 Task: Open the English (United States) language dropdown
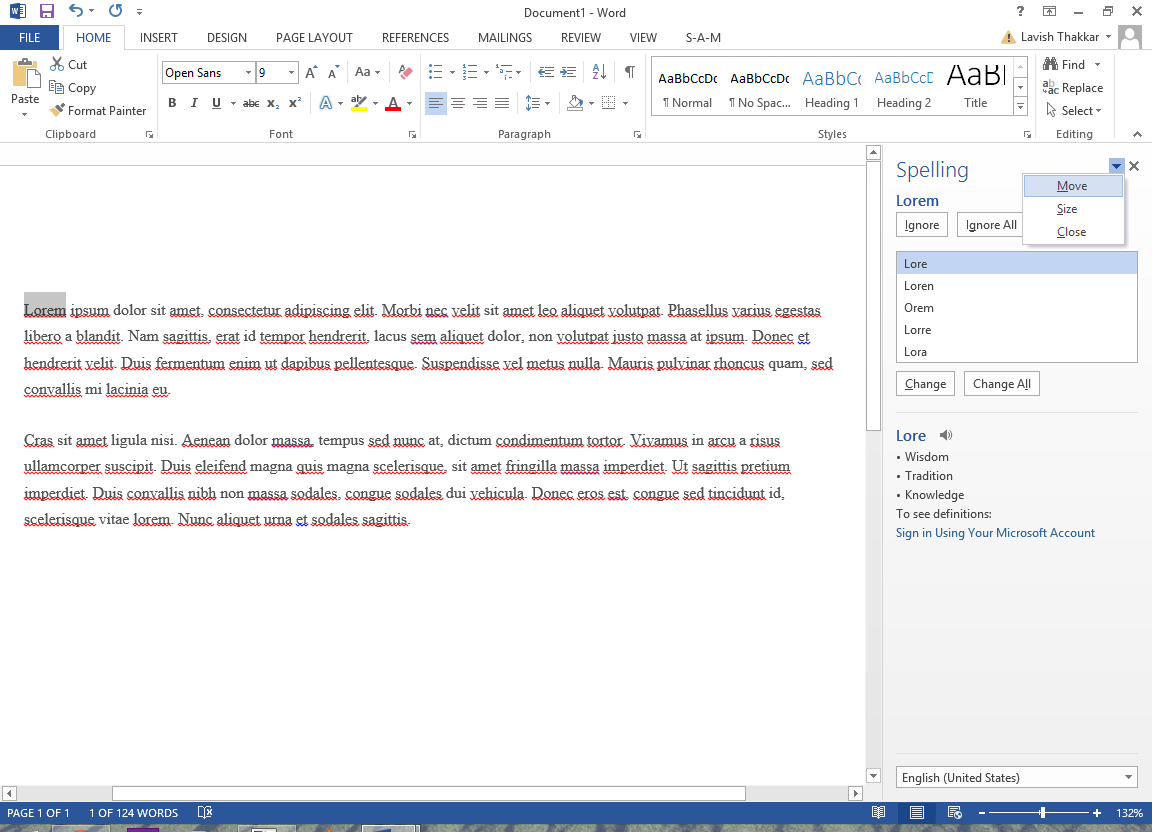(x=1017, y=778)
